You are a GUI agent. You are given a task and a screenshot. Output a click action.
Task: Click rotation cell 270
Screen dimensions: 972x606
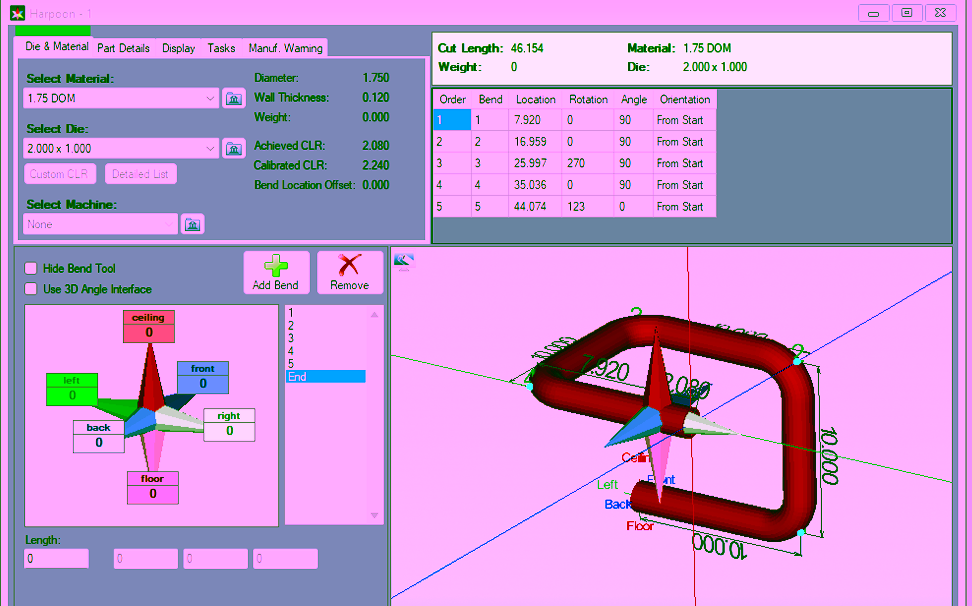pos(588,164)
